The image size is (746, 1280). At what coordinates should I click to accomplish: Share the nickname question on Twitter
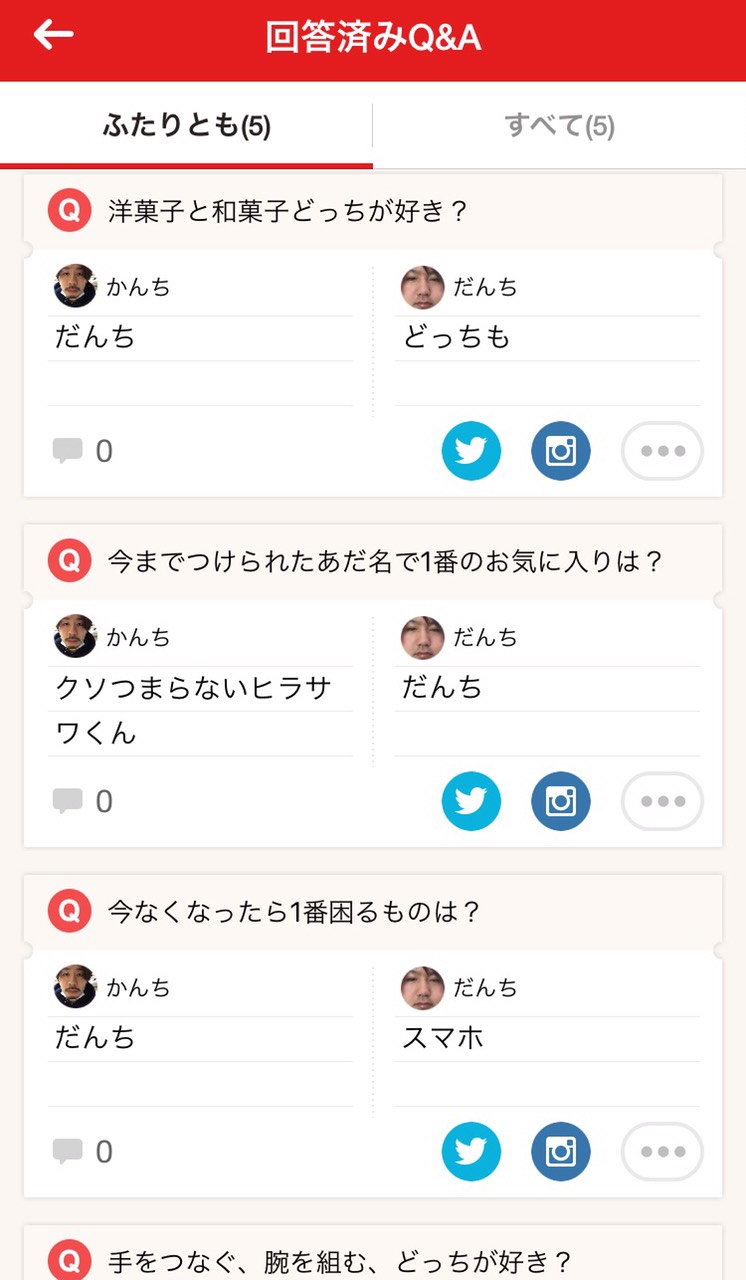(x=471, y=801)
